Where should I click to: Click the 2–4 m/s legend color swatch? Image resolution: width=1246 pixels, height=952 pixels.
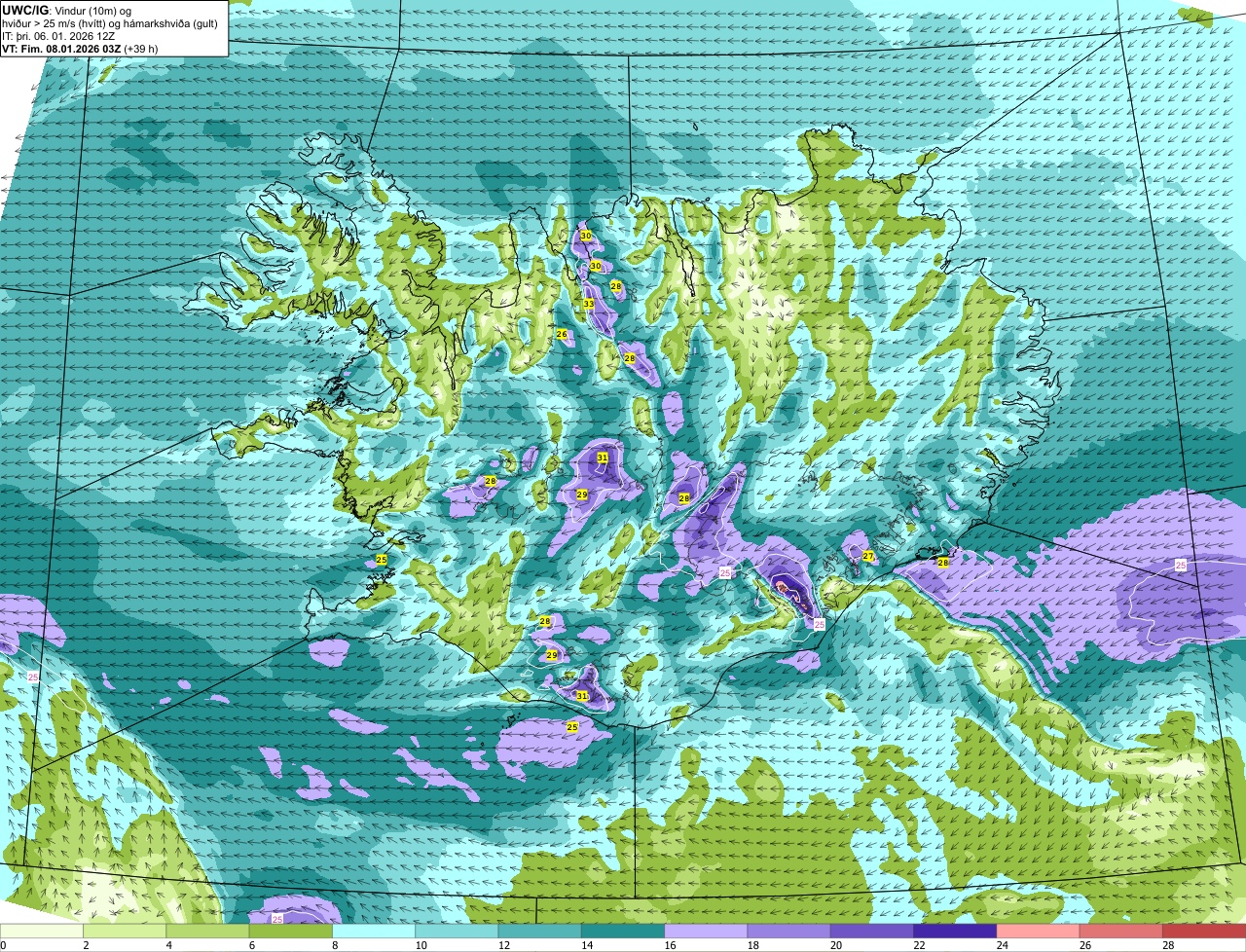(125, 932)
